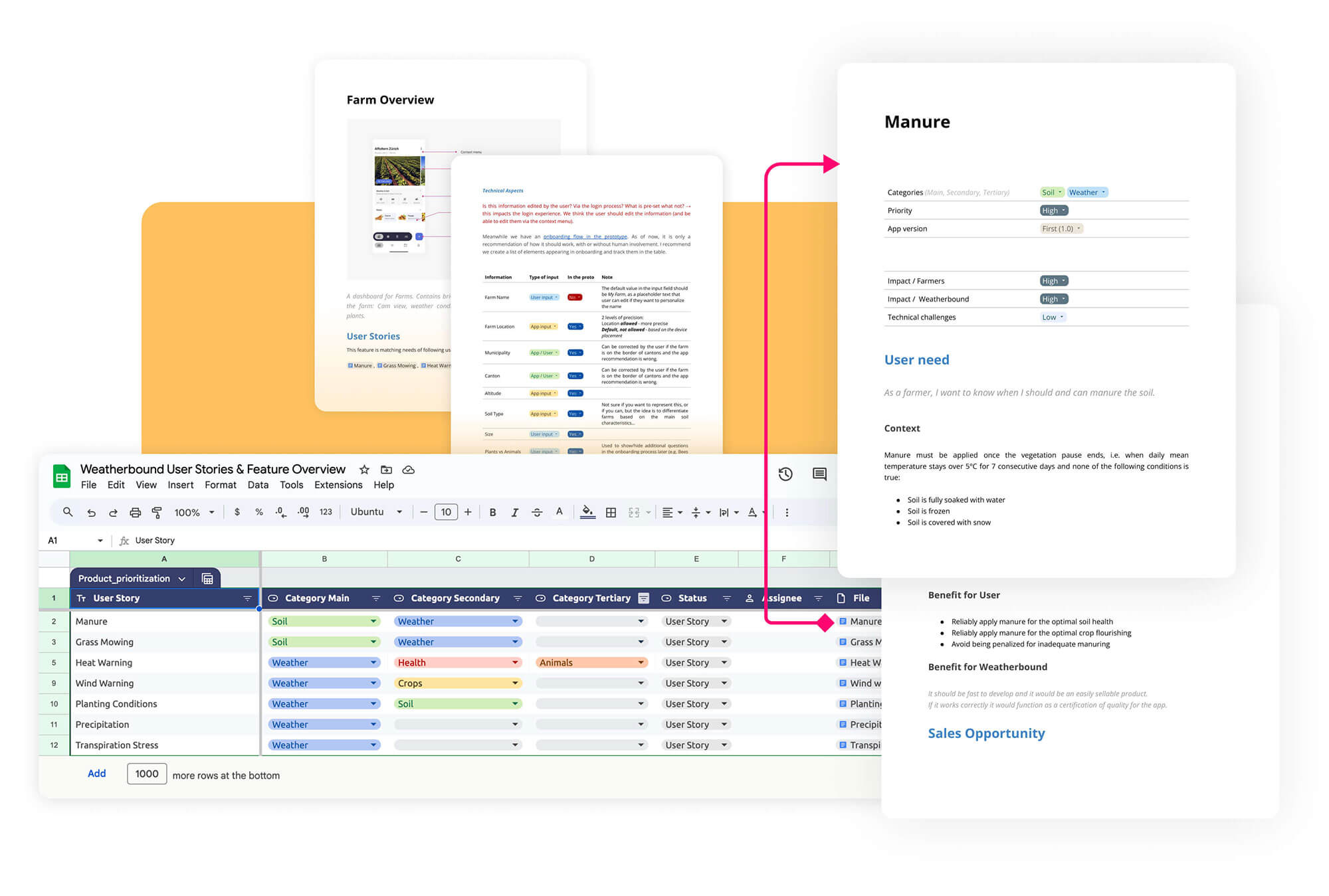This screenshot has width=1329, height=896.
Task: Open the Ubuntu font dropdown
Action: coord(376,512)
